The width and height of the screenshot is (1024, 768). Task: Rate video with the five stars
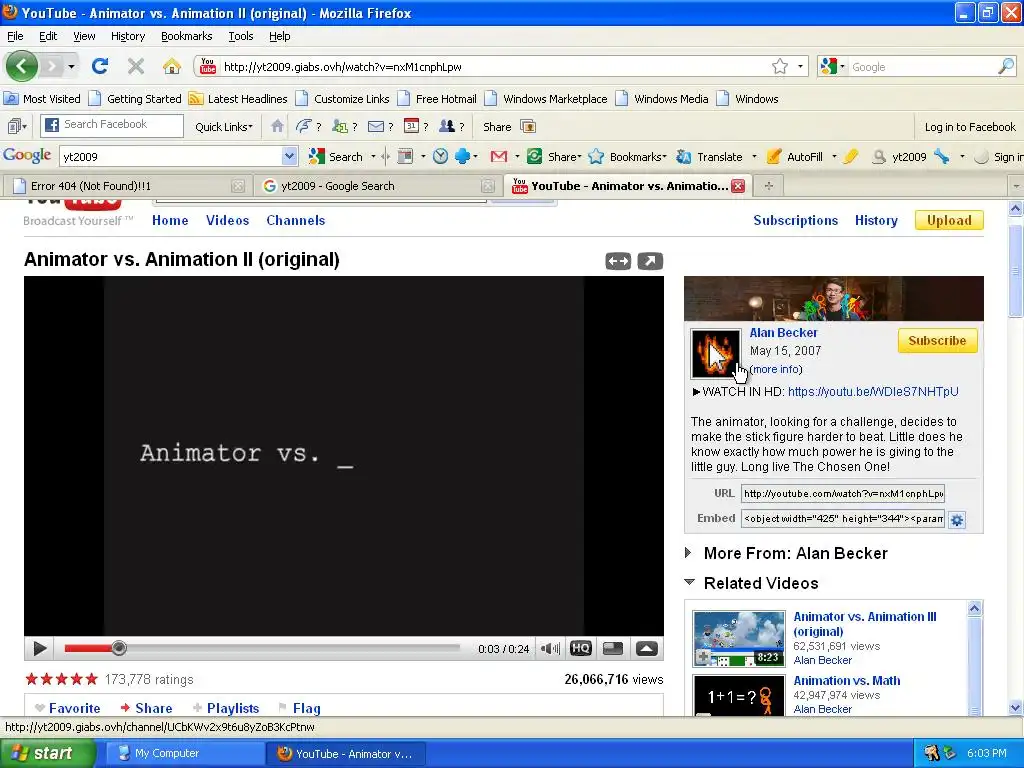pos(61,679)
